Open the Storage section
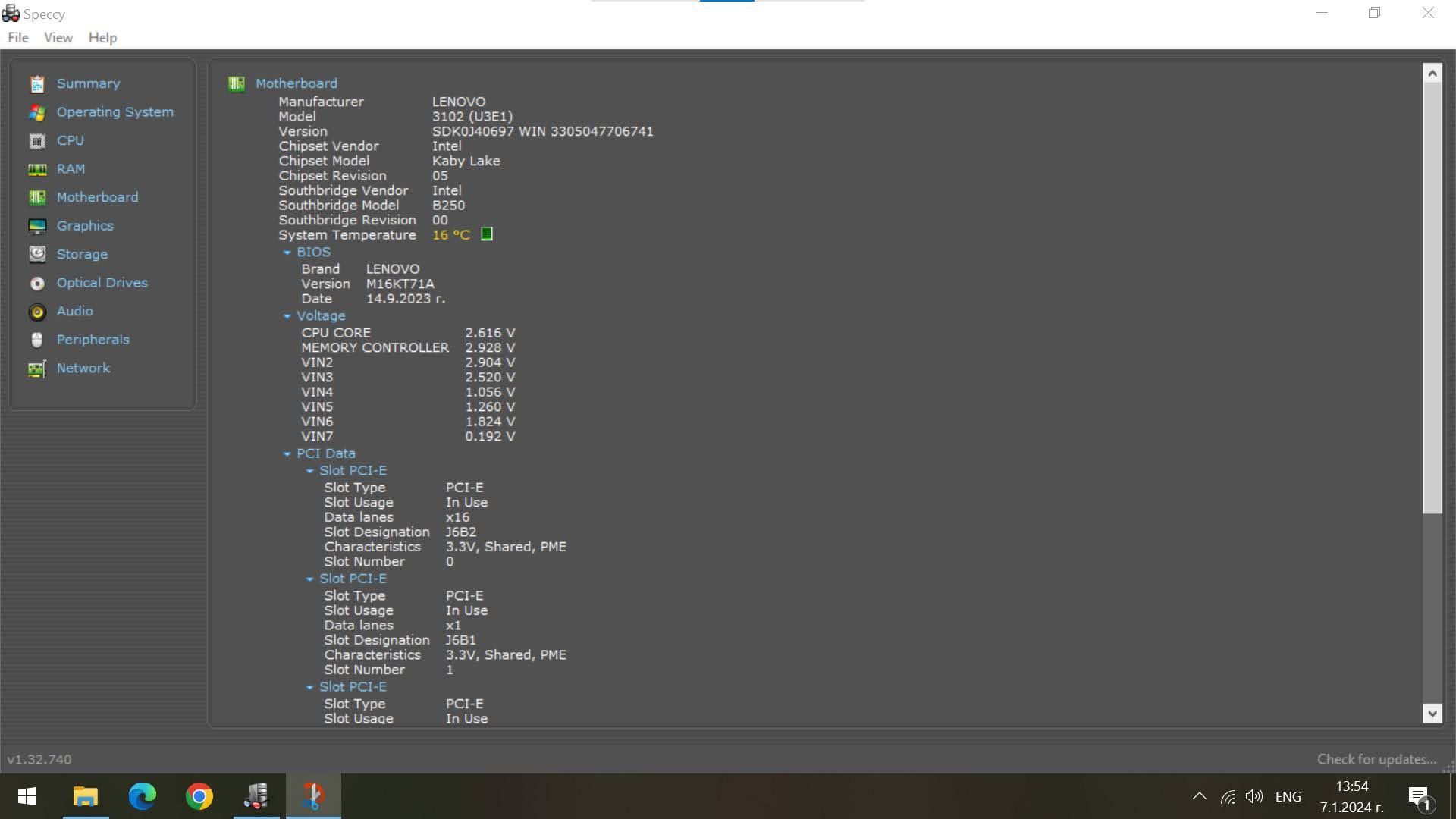Image resolution: width=1456 pixels, height=819 pixels. tap(82, 255)
